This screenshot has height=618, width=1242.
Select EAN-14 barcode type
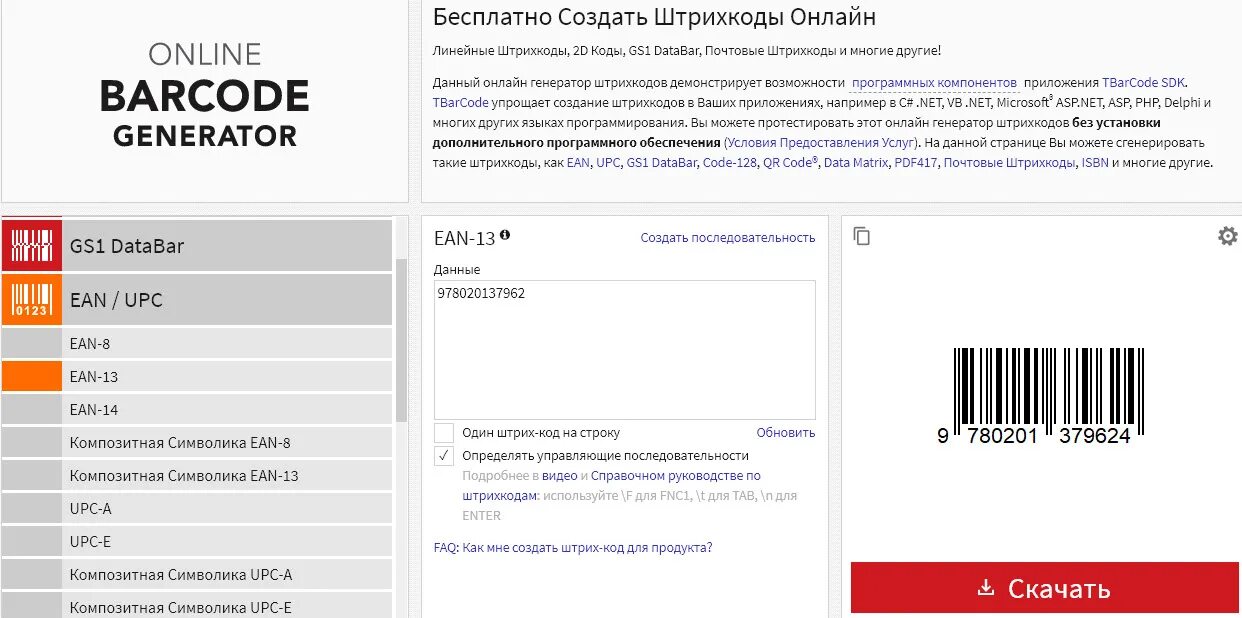[197, 409]
